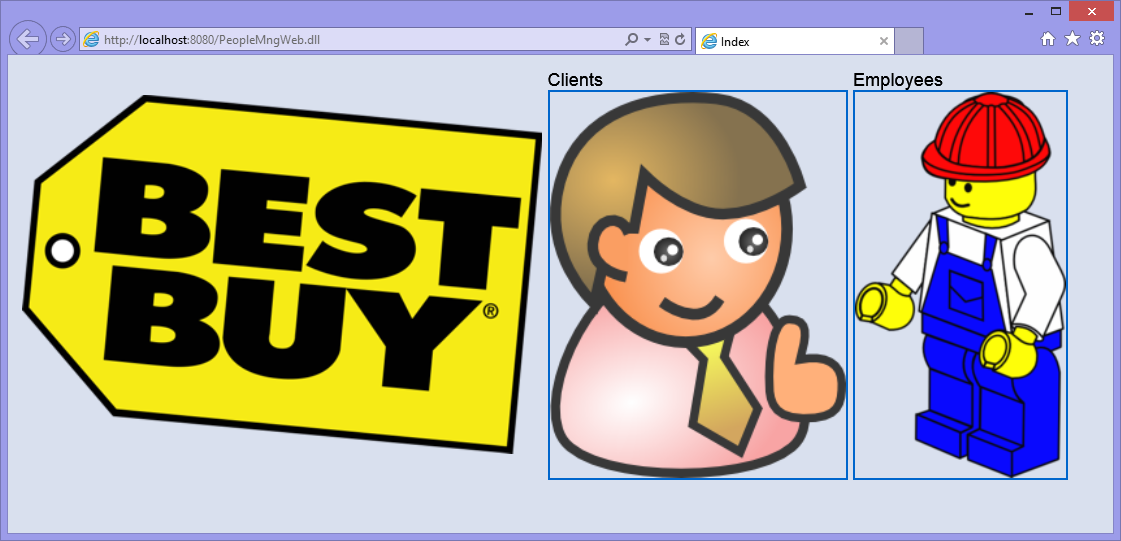This screenshot has height=541, width=1121.
Task: Go to the Home page icon
Action: tap(1048, 39)
